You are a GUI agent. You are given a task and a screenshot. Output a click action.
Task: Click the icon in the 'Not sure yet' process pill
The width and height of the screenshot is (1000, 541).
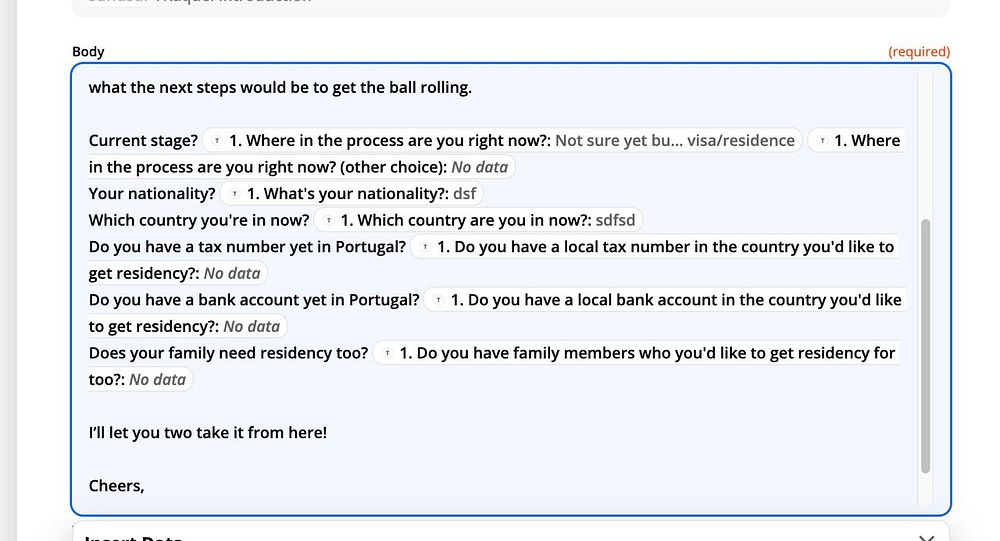217,141
